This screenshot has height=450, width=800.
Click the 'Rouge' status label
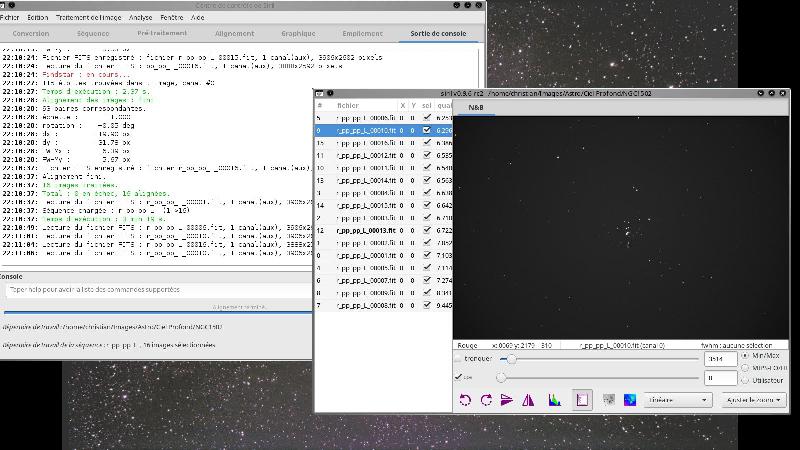(467, 345)
